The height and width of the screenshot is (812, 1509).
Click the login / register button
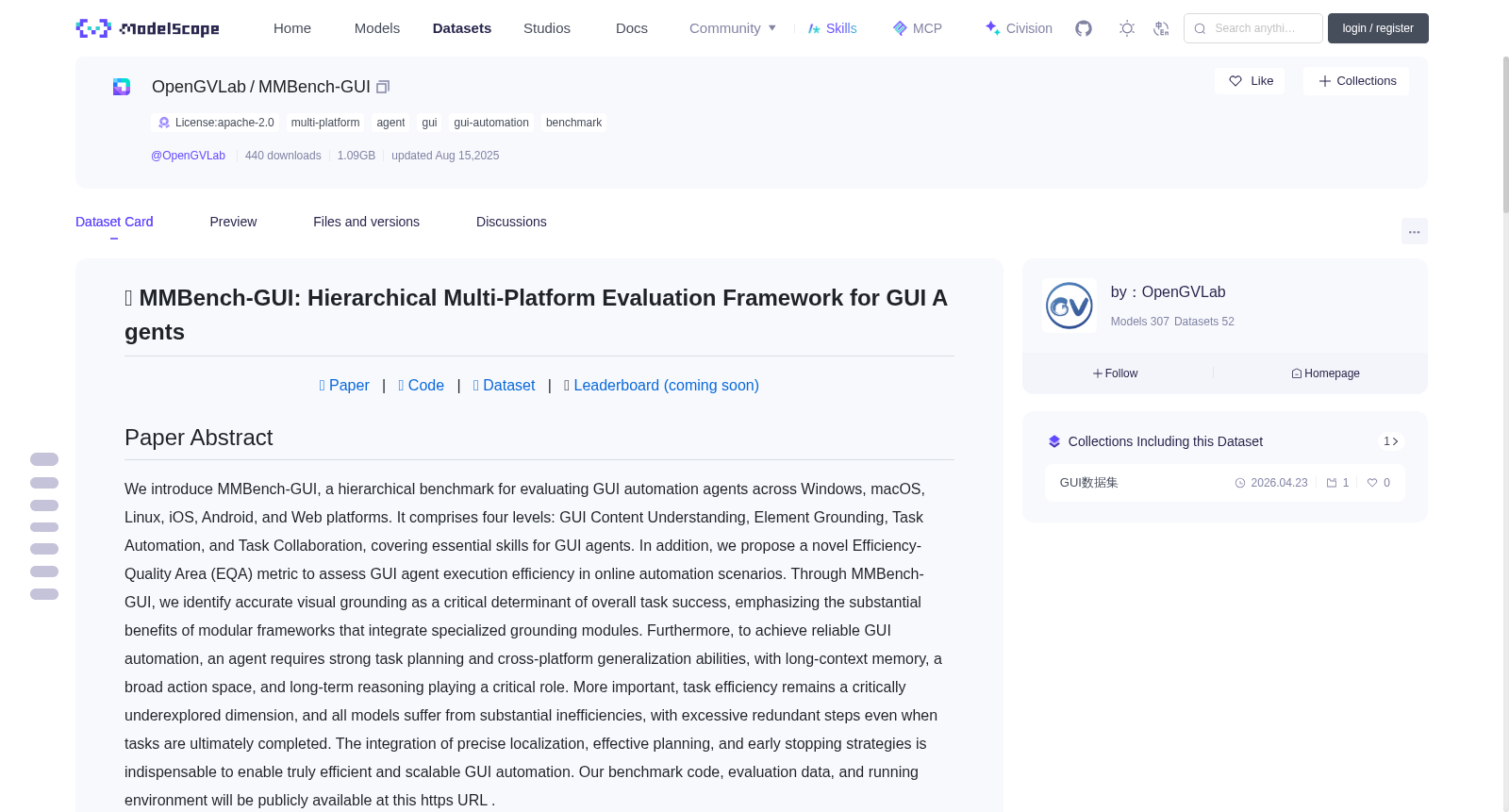tap(1378, 28)
